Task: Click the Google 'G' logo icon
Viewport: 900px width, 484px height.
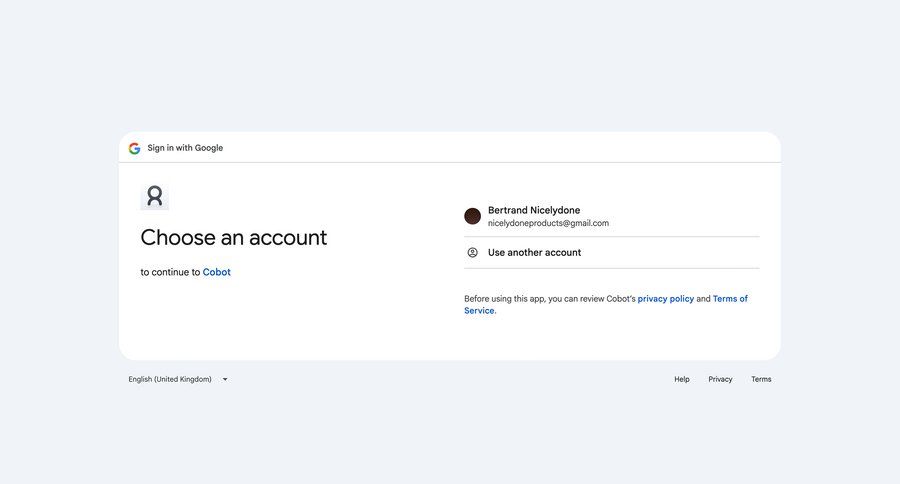Action: (134, 148)
